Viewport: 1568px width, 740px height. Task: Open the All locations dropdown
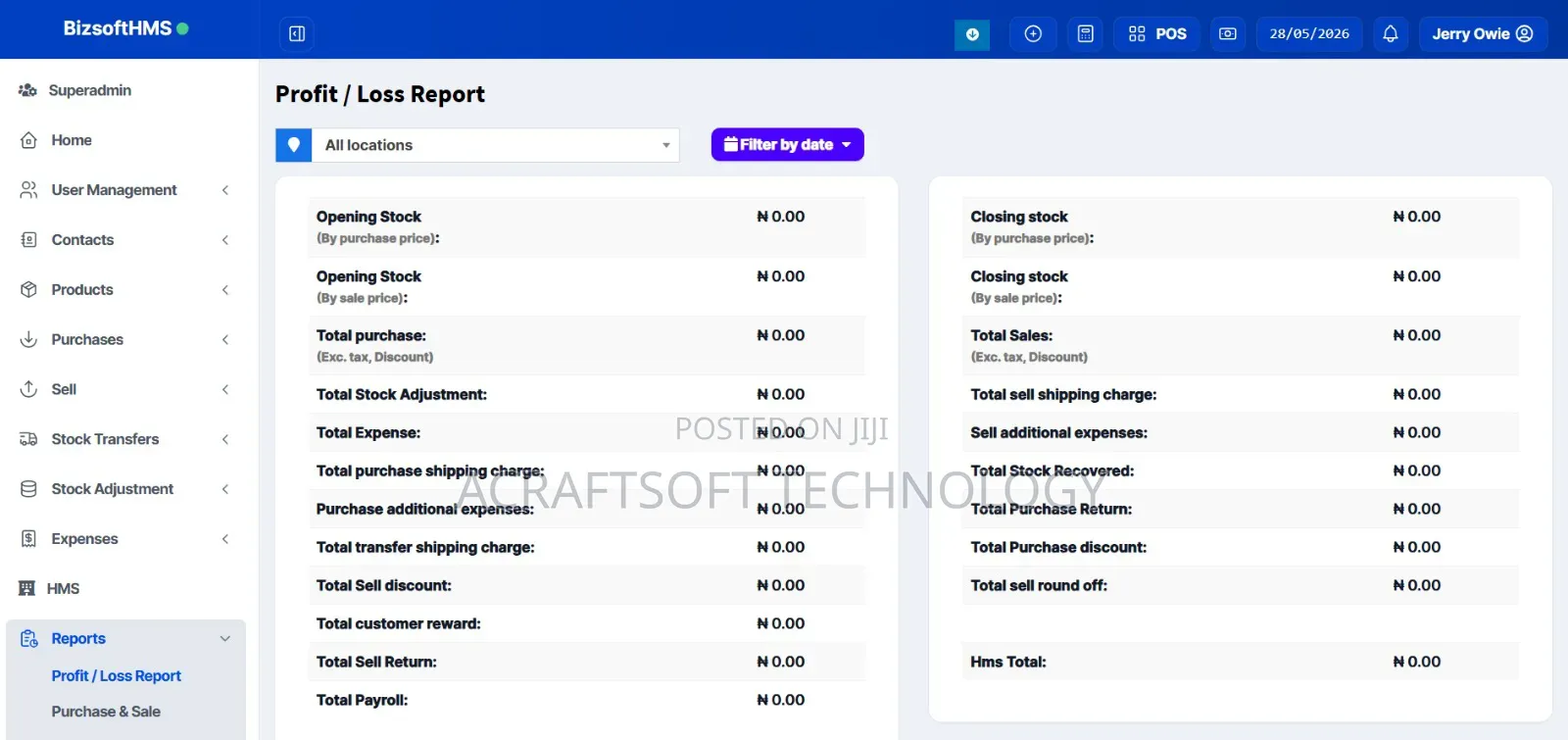click(x=495, y=145)
